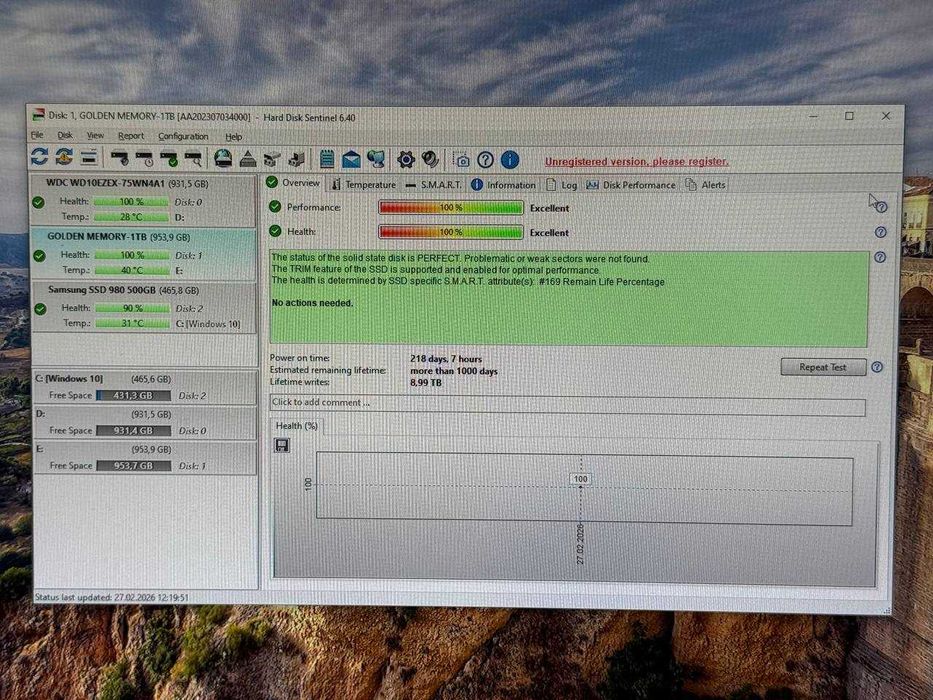Click the '8,99 TB' lifetime writes value
The width and height of the screenshot is (933, 700).
pos(426,383)
